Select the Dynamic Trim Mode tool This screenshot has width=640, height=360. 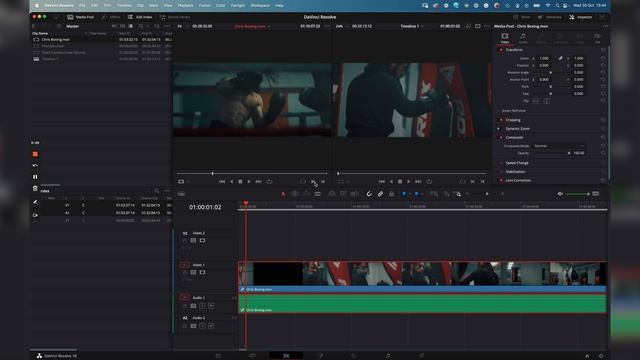(x=306, y=194)
